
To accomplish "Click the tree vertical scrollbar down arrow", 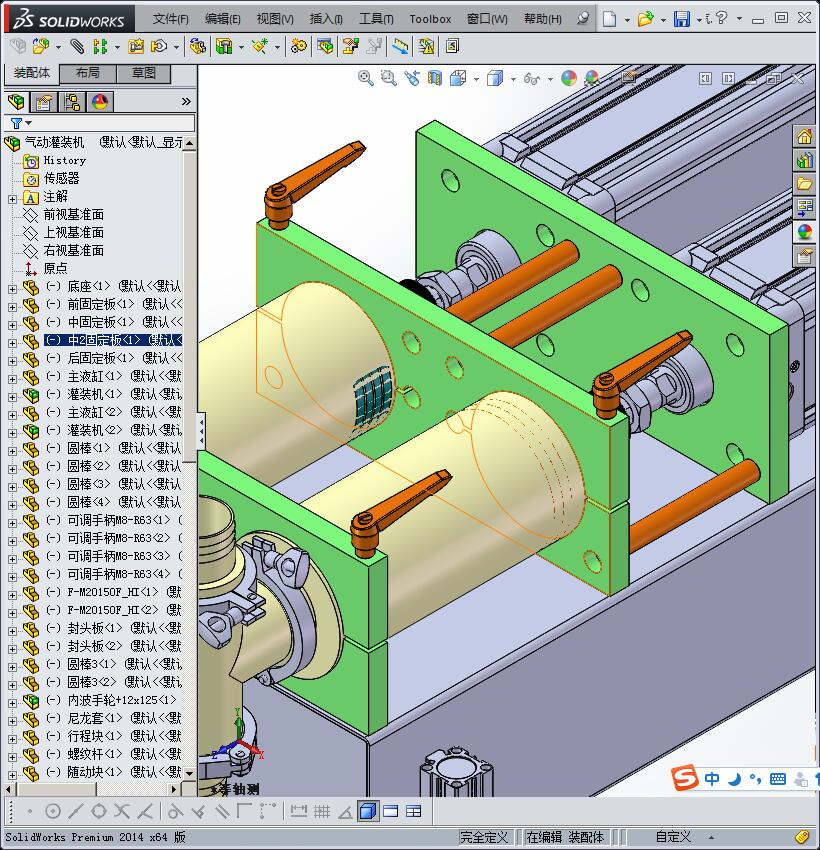I will tap(189, 773).
